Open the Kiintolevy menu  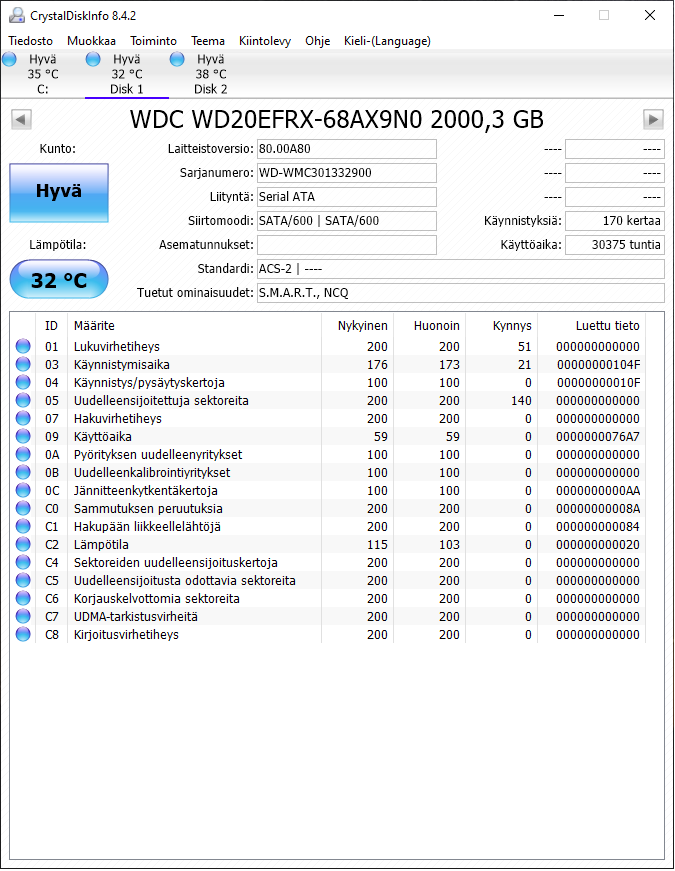(x=264, y=41)
